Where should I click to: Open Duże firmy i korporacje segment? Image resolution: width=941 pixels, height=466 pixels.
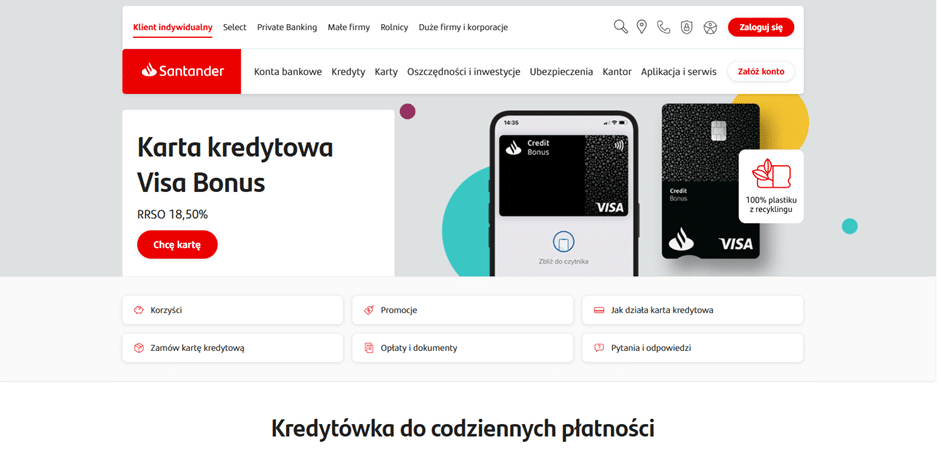(x=463, y=27)
